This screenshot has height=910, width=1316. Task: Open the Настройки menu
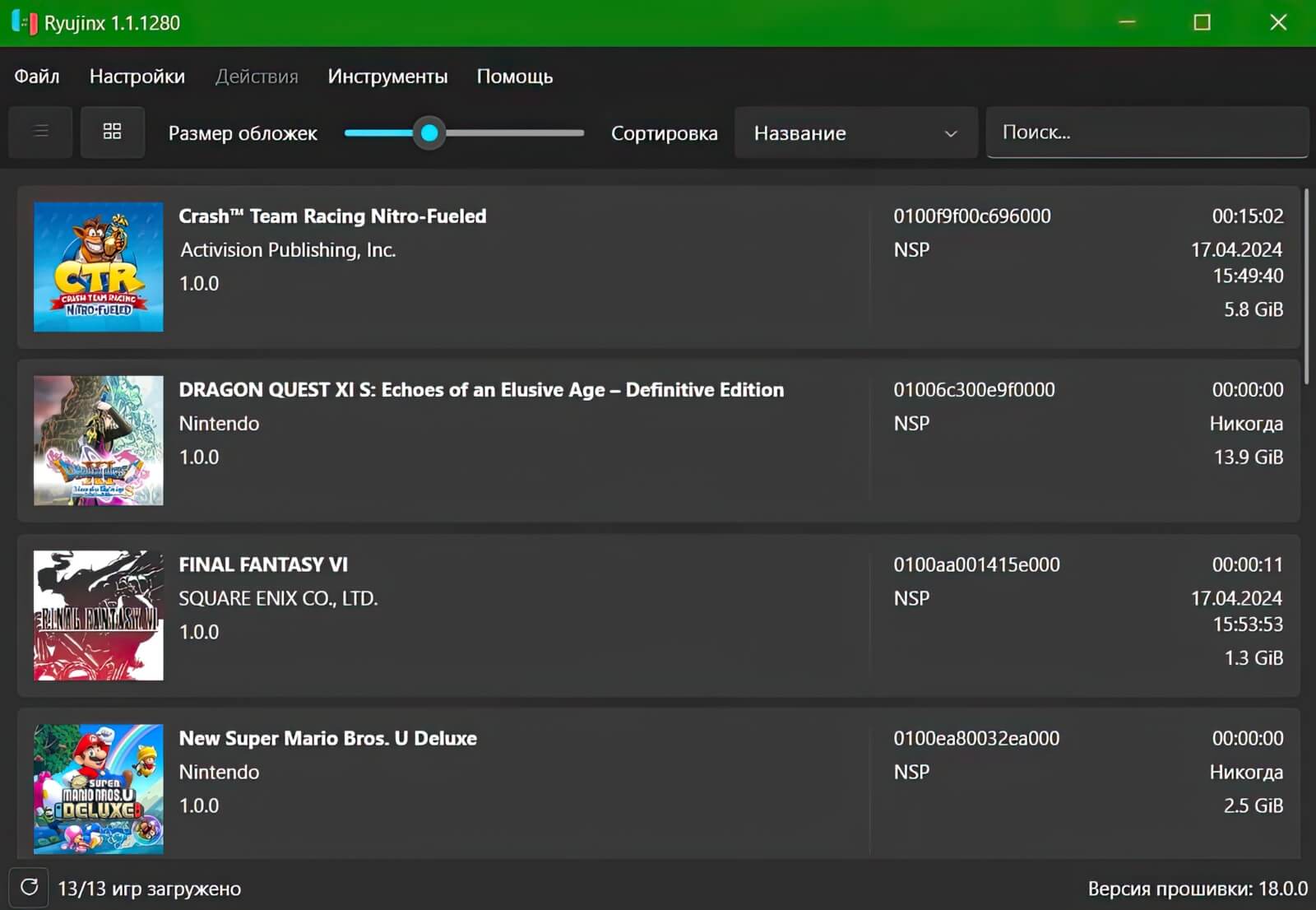(x=137, y=77)
